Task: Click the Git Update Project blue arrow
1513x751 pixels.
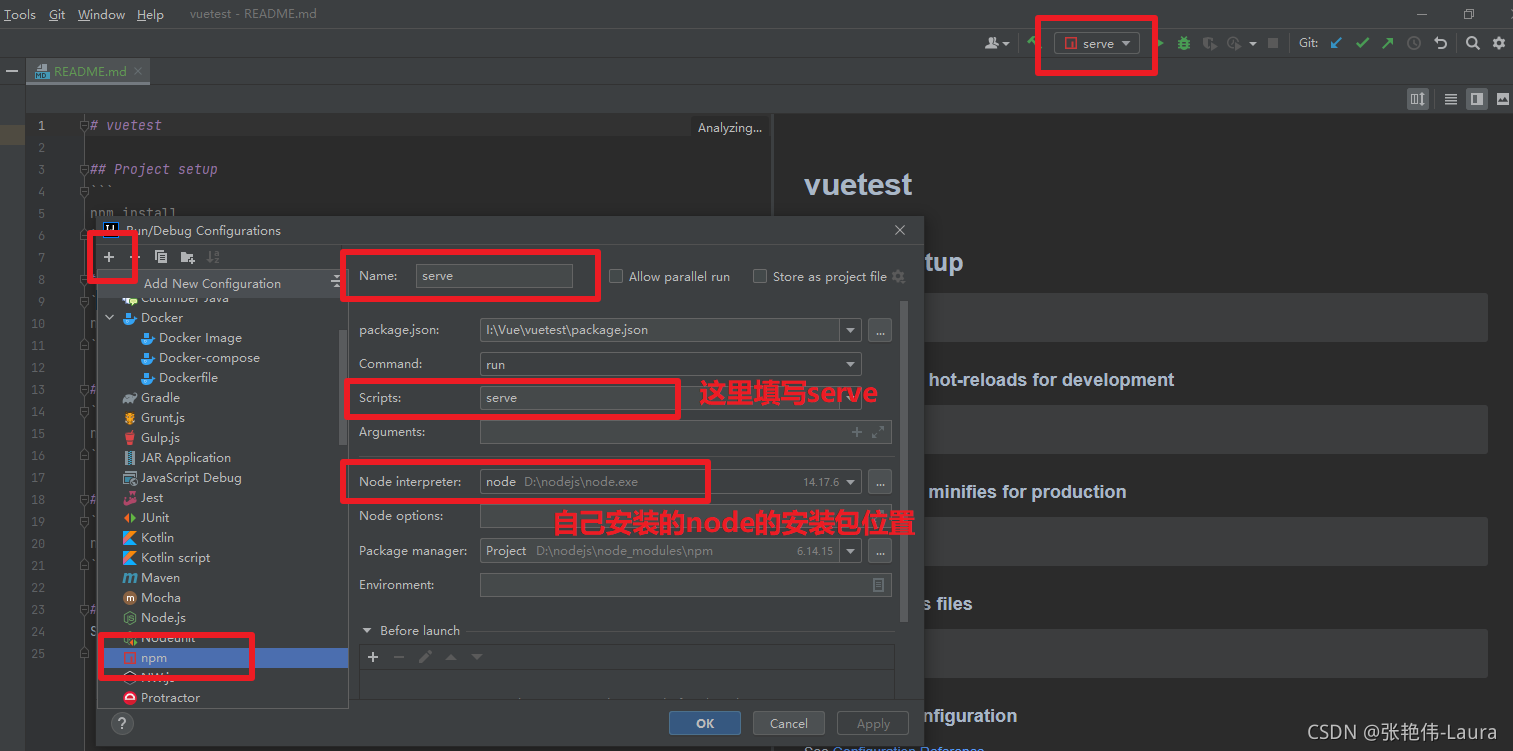Action: [1336, 43]
